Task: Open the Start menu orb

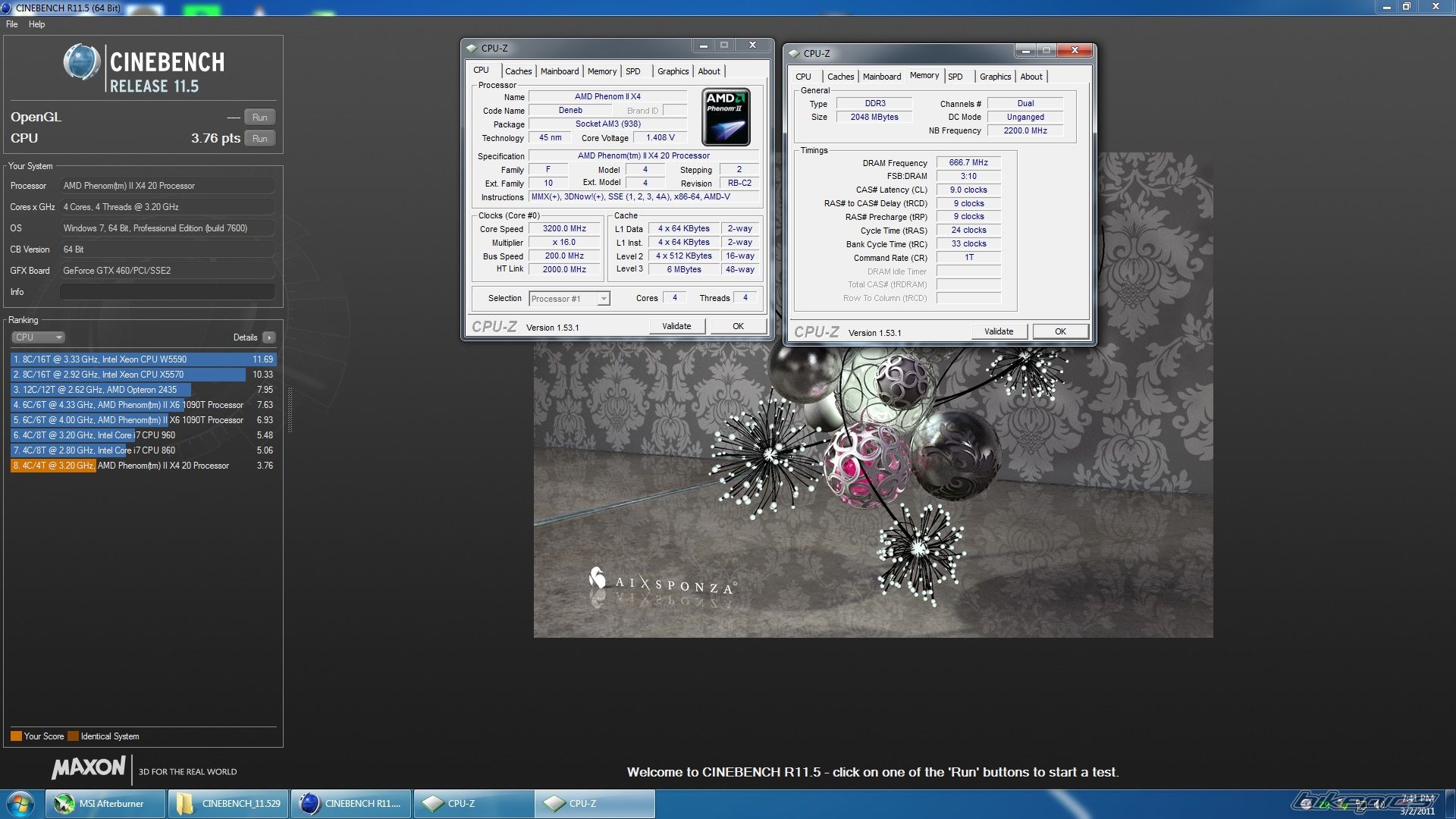Action: click(x=20, y=803)
